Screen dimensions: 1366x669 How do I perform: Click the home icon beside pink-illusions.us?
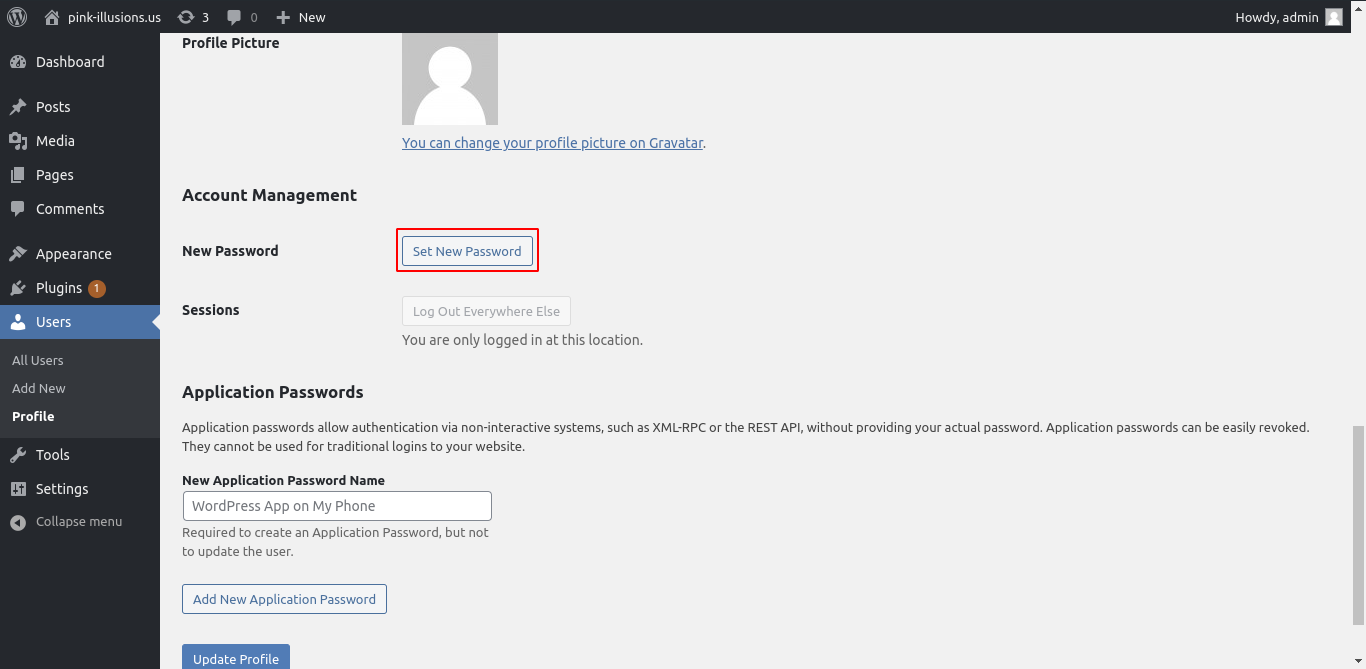click(x=52, y=17)
